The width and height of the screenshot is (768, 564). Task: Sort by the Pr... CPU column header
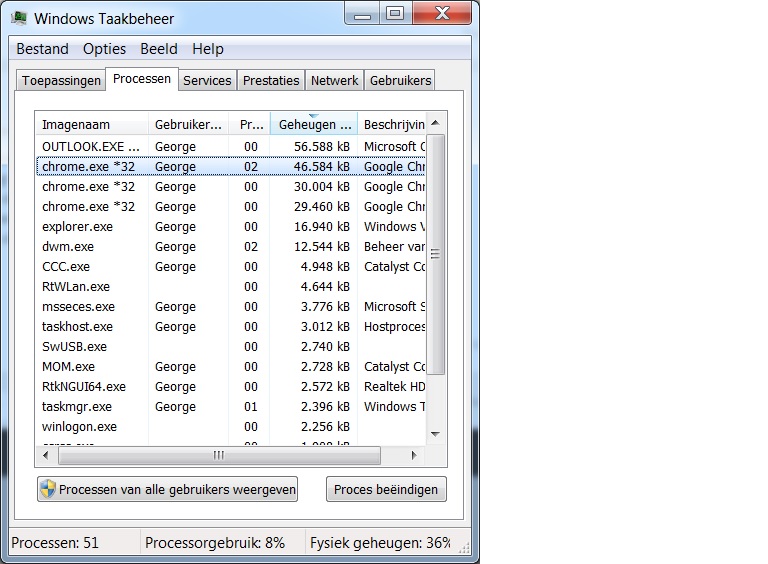[x=249, y=124]
